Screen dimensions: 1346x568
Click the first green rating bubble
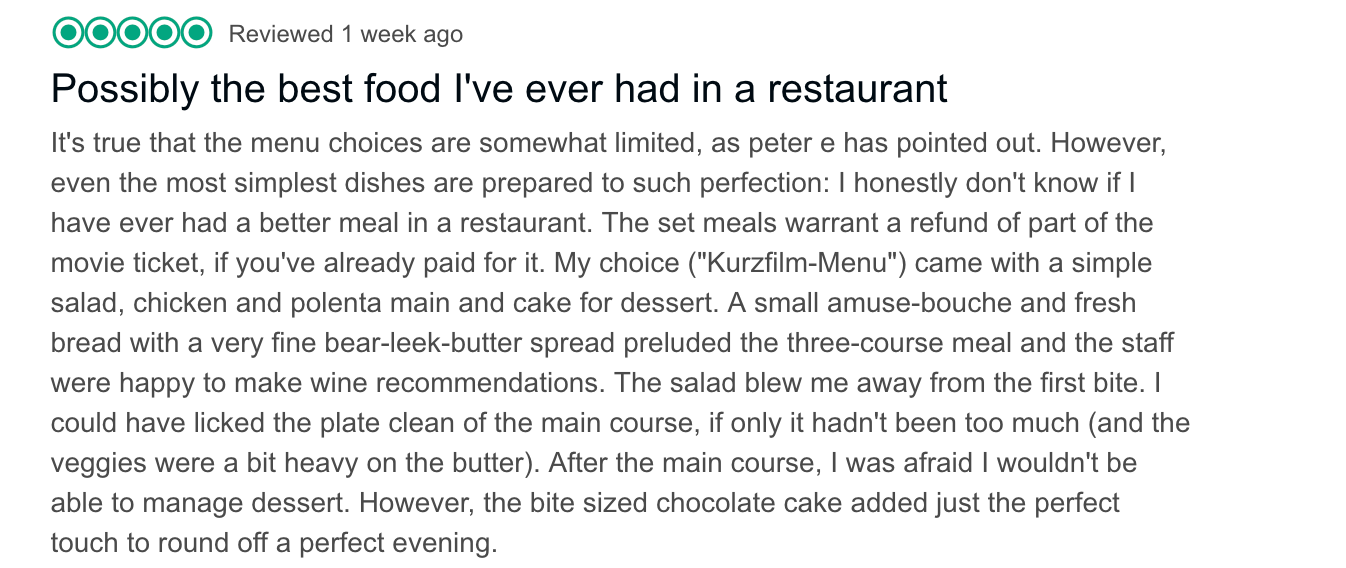[x=67, y=33]
